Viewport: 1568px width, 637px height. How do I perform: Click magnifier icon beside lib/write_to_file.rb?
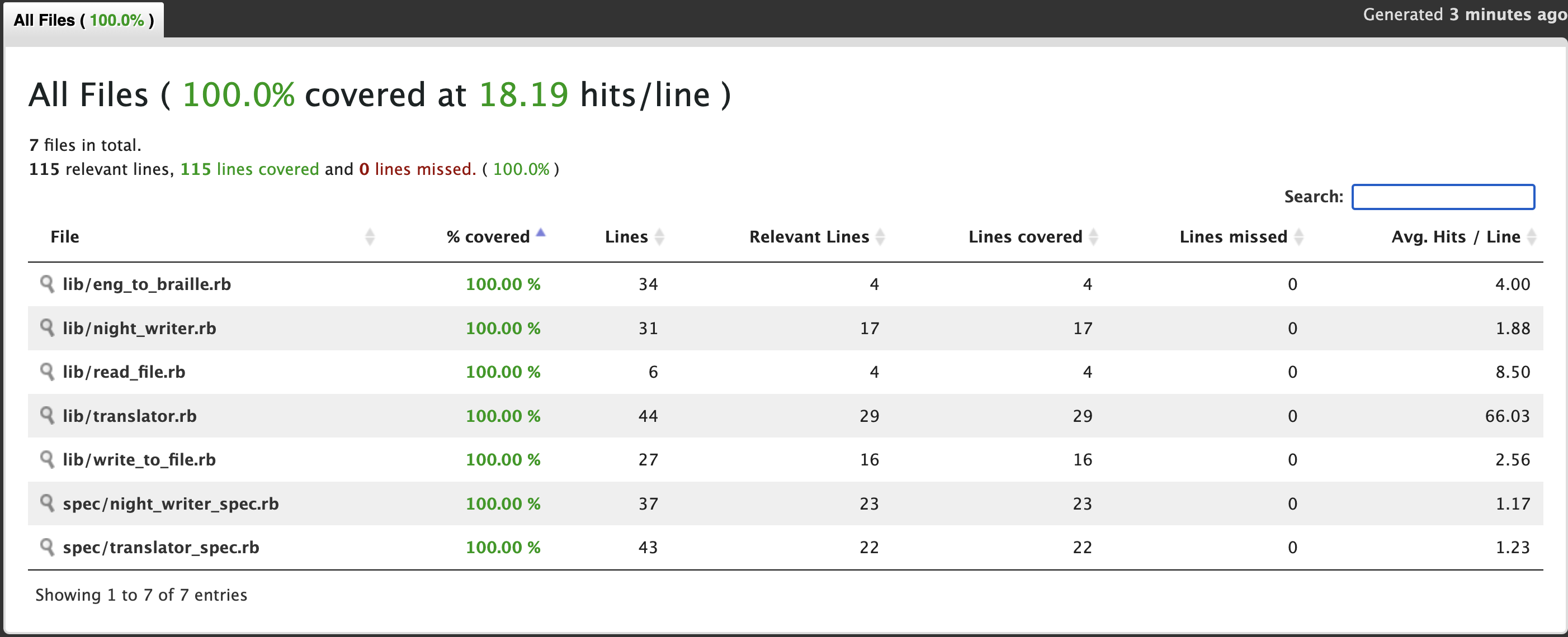coord(47,459)
